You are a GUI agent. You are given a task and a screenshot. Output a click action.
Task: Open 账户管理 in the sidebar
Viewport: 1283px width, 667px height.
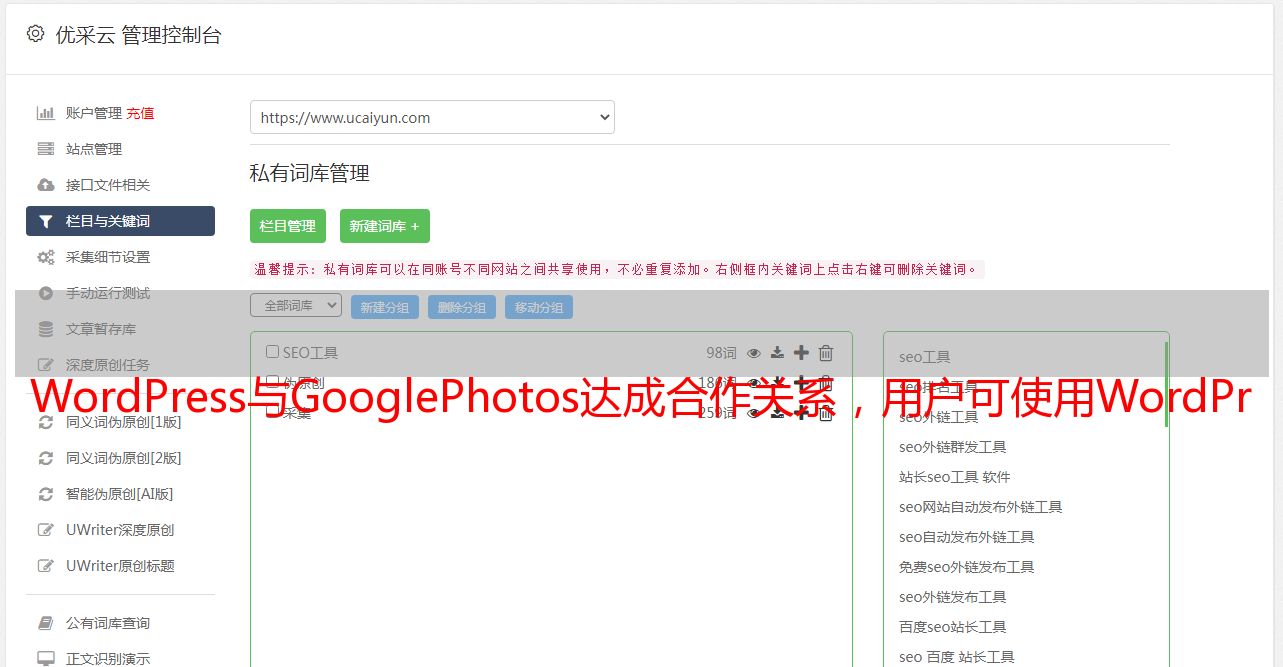coord(94,113)
